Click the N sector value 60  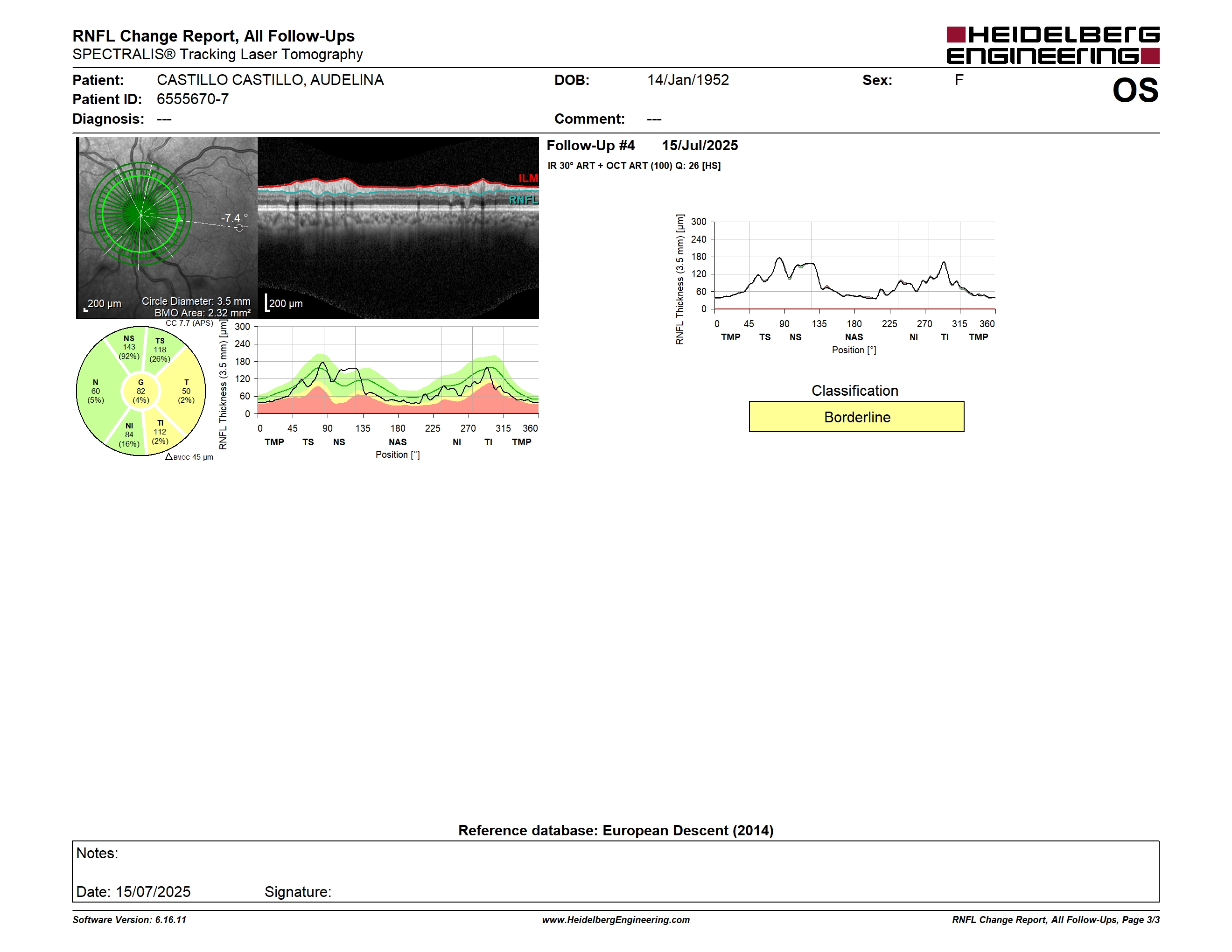[x=95, y=391]
